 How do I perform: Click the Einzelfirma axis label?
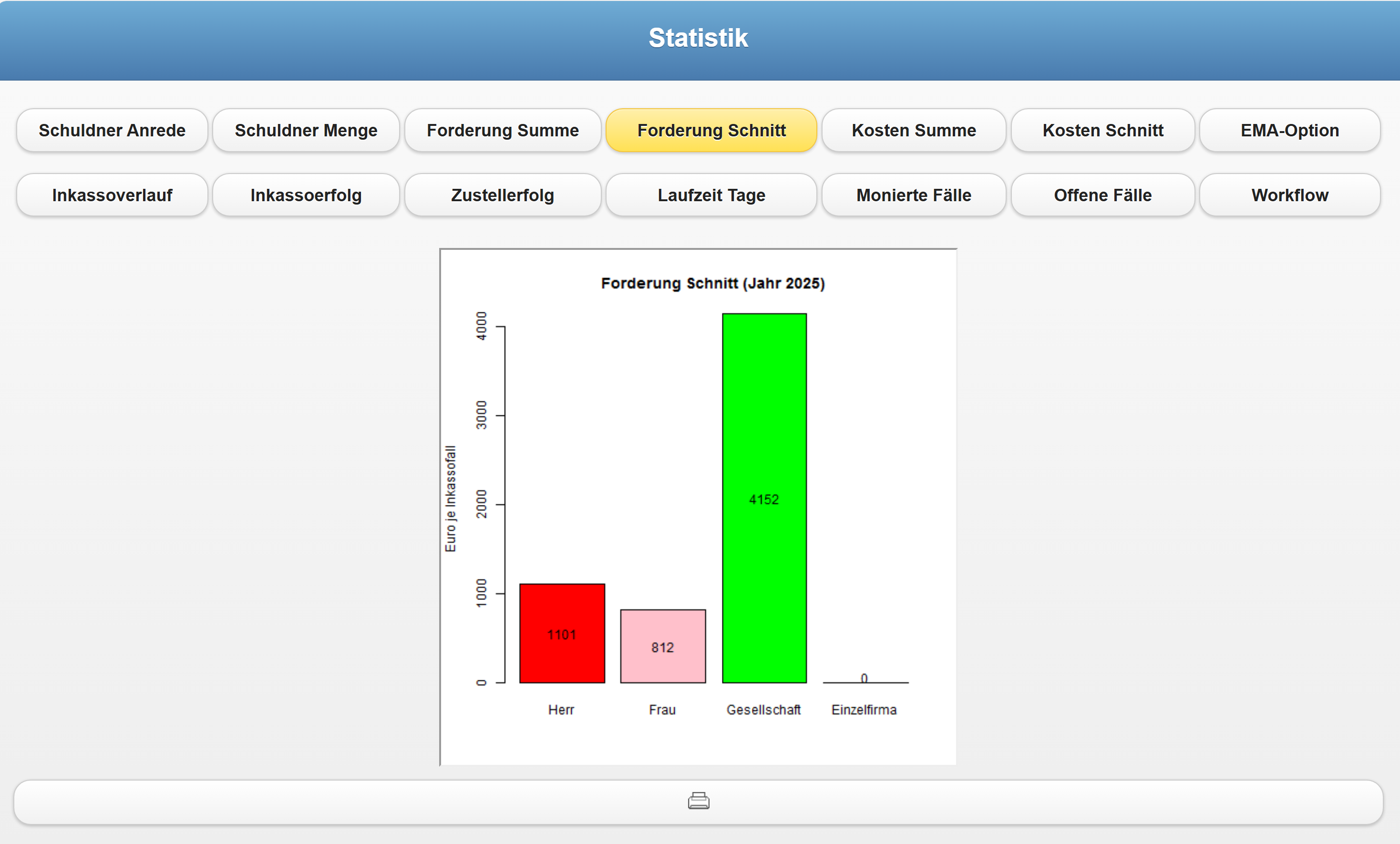[864, 710]
